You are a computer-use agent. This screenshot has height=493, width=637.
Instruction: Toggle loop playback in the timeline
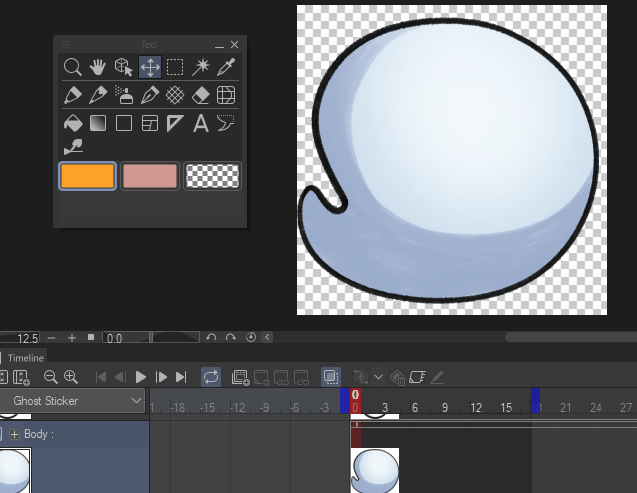[211, 377]
